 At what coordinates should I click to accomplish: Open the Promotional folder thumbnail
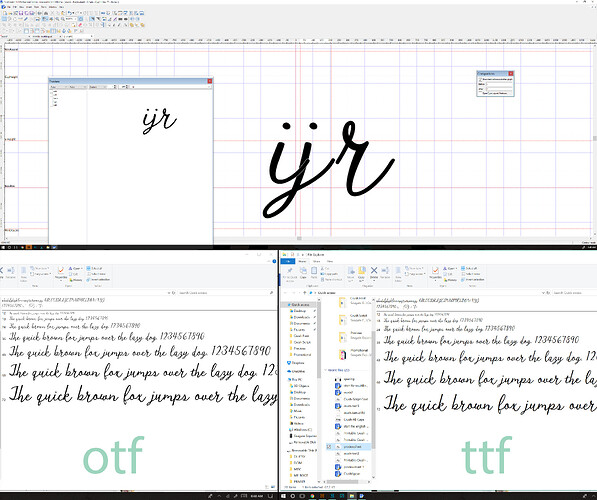(x=342, y=354)
